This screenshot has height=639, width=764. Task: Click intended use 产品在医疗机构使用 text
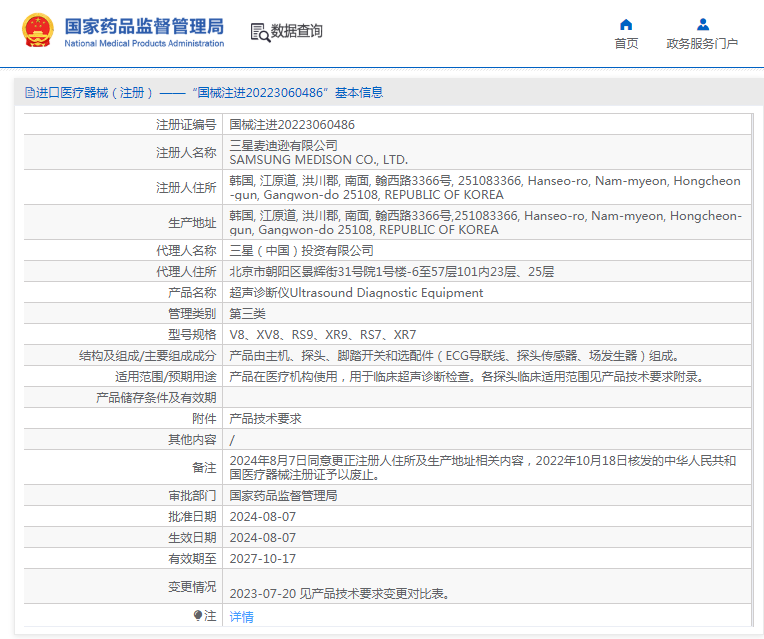point(467,376)
